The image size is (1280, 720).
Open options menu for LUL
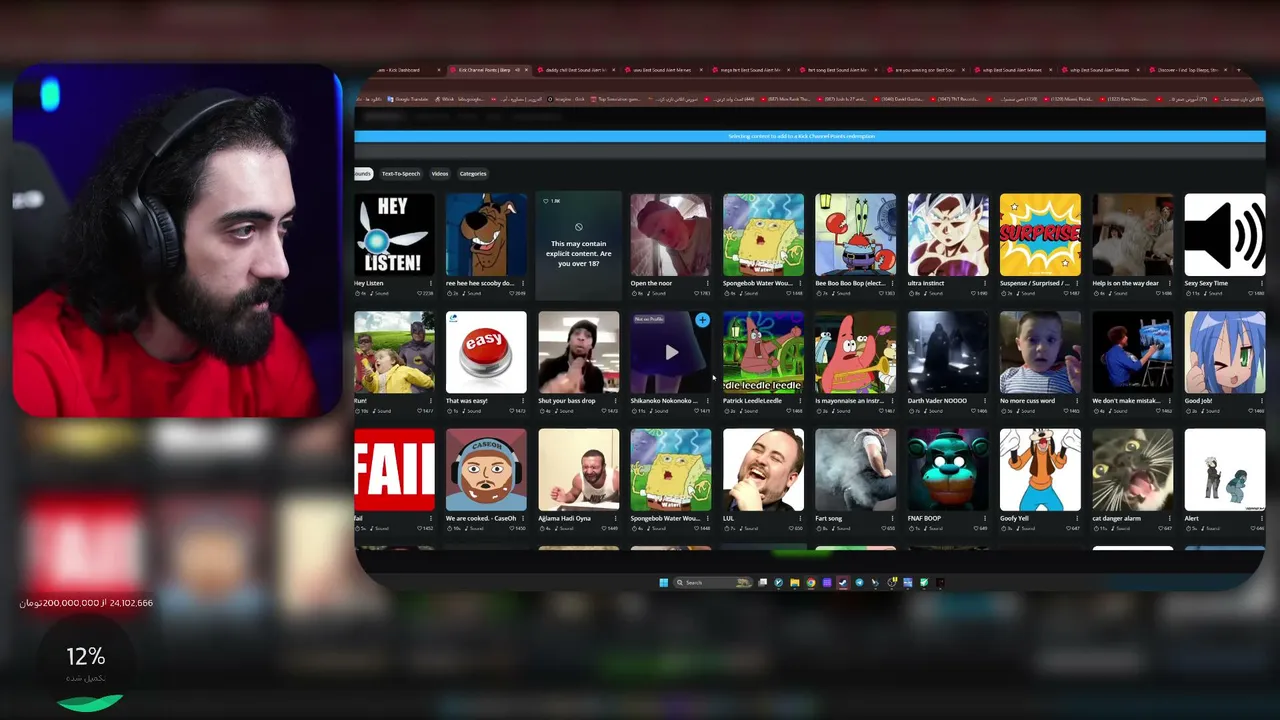click(800, 518)
